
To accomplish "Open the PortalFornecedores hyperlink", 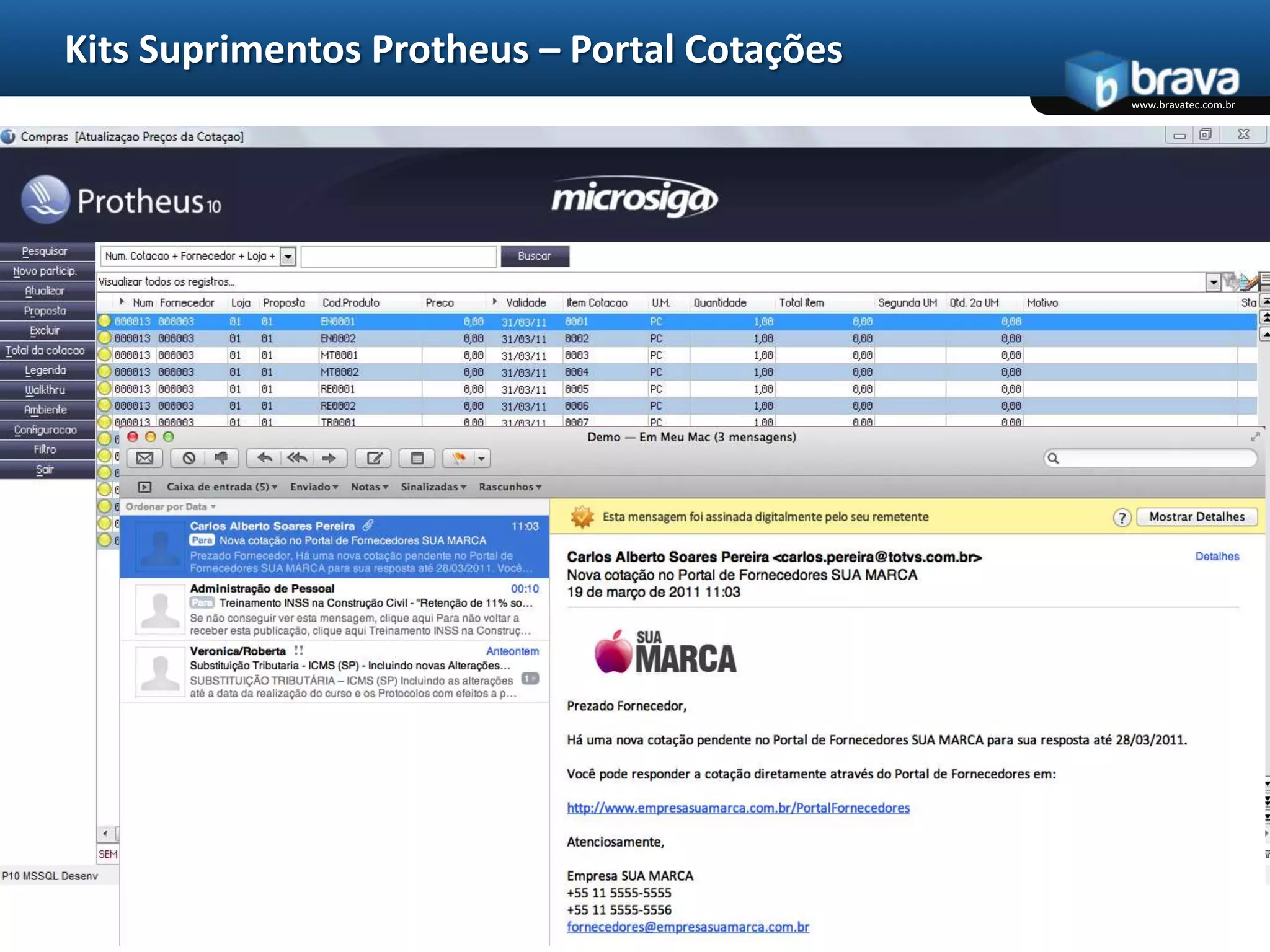I will pos(738,808).
